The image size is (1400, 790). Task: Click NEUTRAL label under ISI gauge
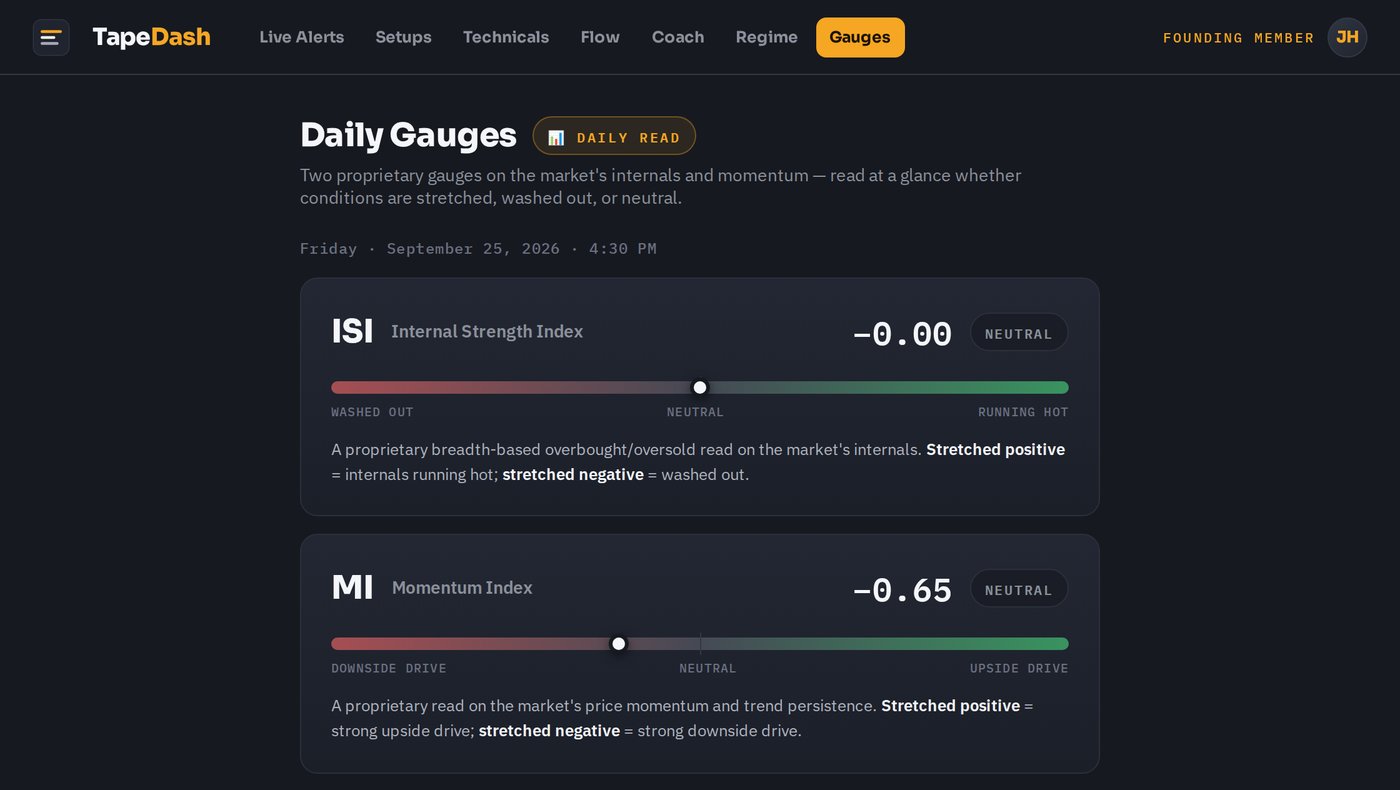[x=695, y=412]
